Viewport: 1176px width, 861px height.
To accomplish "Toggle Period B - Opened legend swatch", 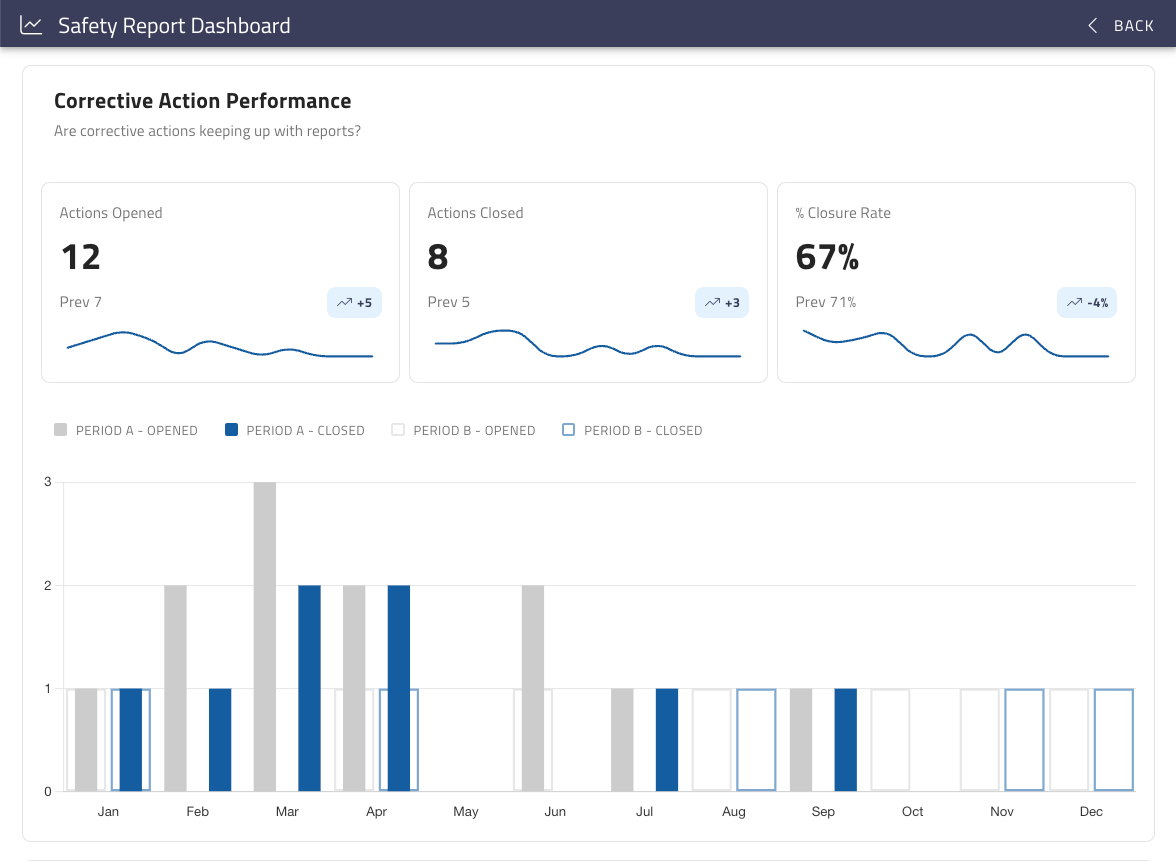I will (x=398, y=430).
